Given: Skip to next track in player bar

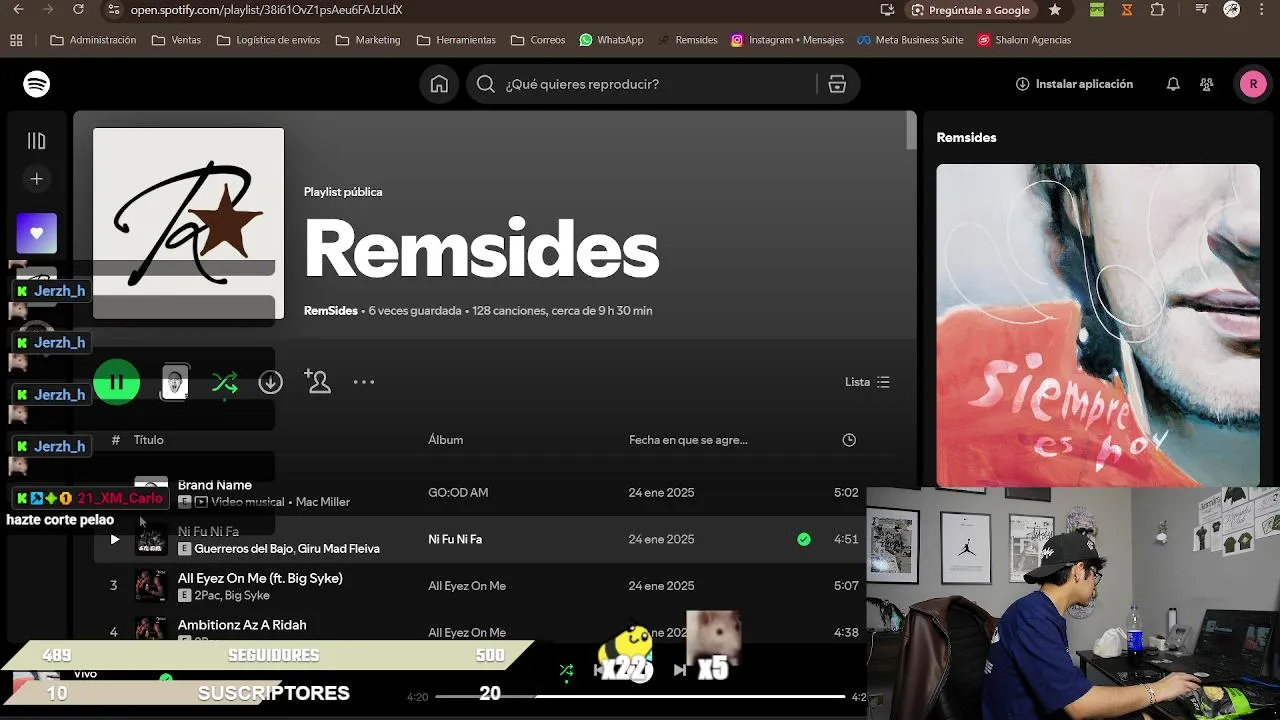Looking at the screenshot, I should [680, 670].
